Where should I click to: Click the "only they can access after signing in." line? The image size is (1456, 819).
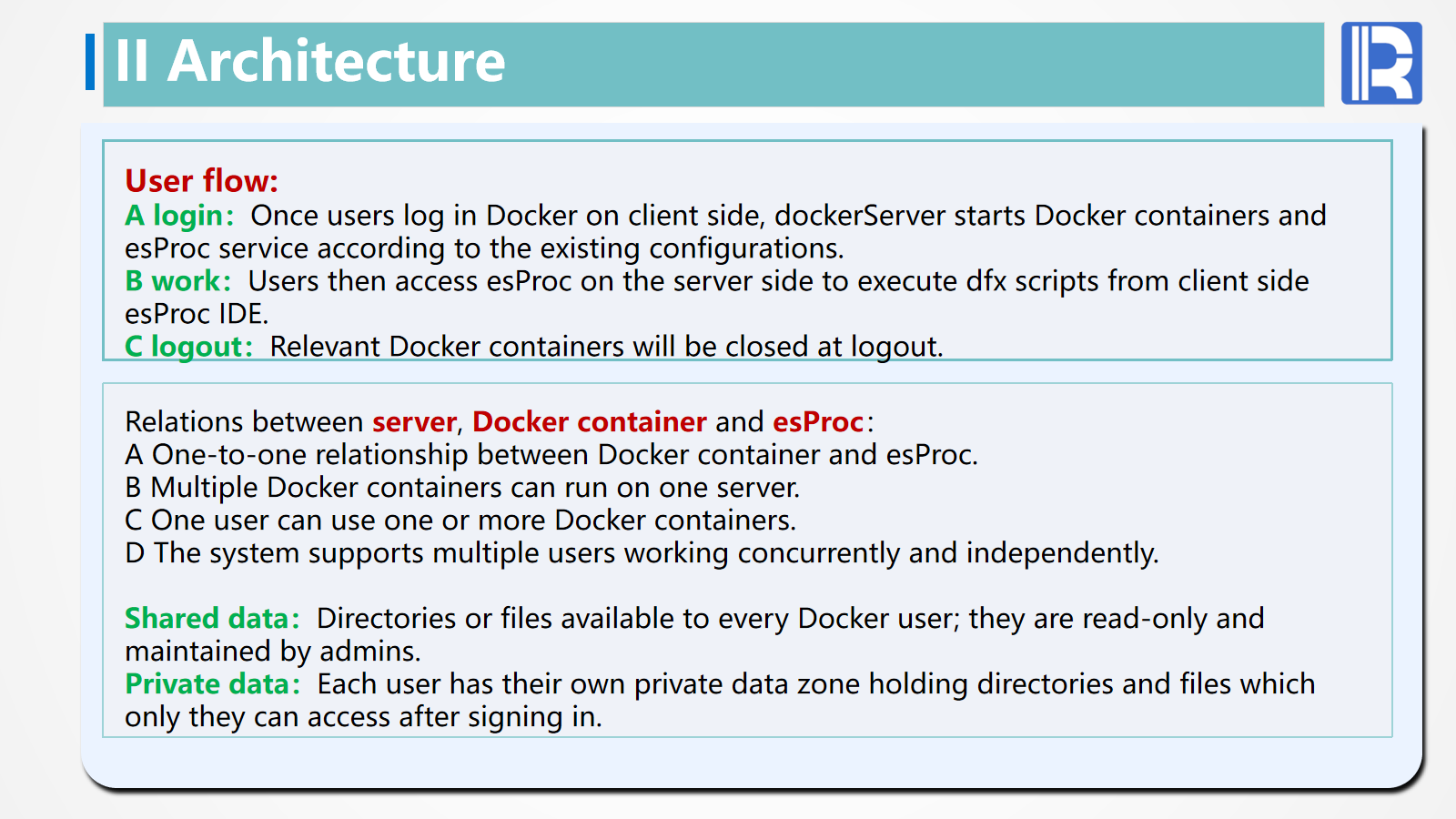coord(363,717)
